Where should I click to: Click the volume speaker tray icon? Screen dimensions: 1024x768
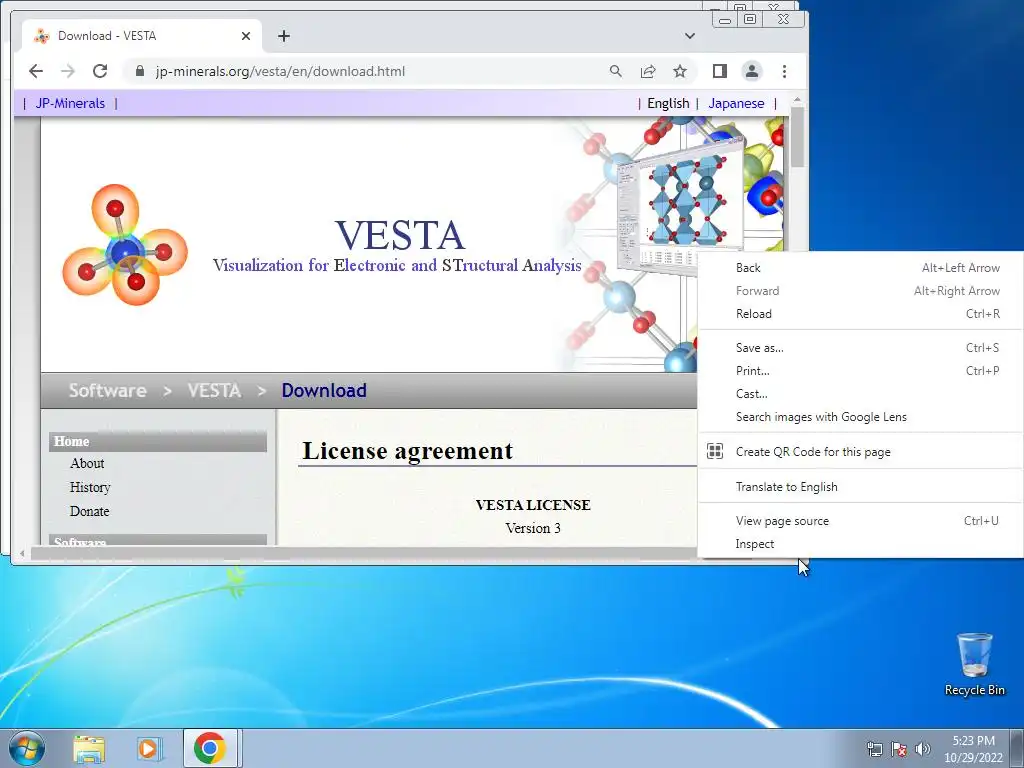[x=923, y=748]
